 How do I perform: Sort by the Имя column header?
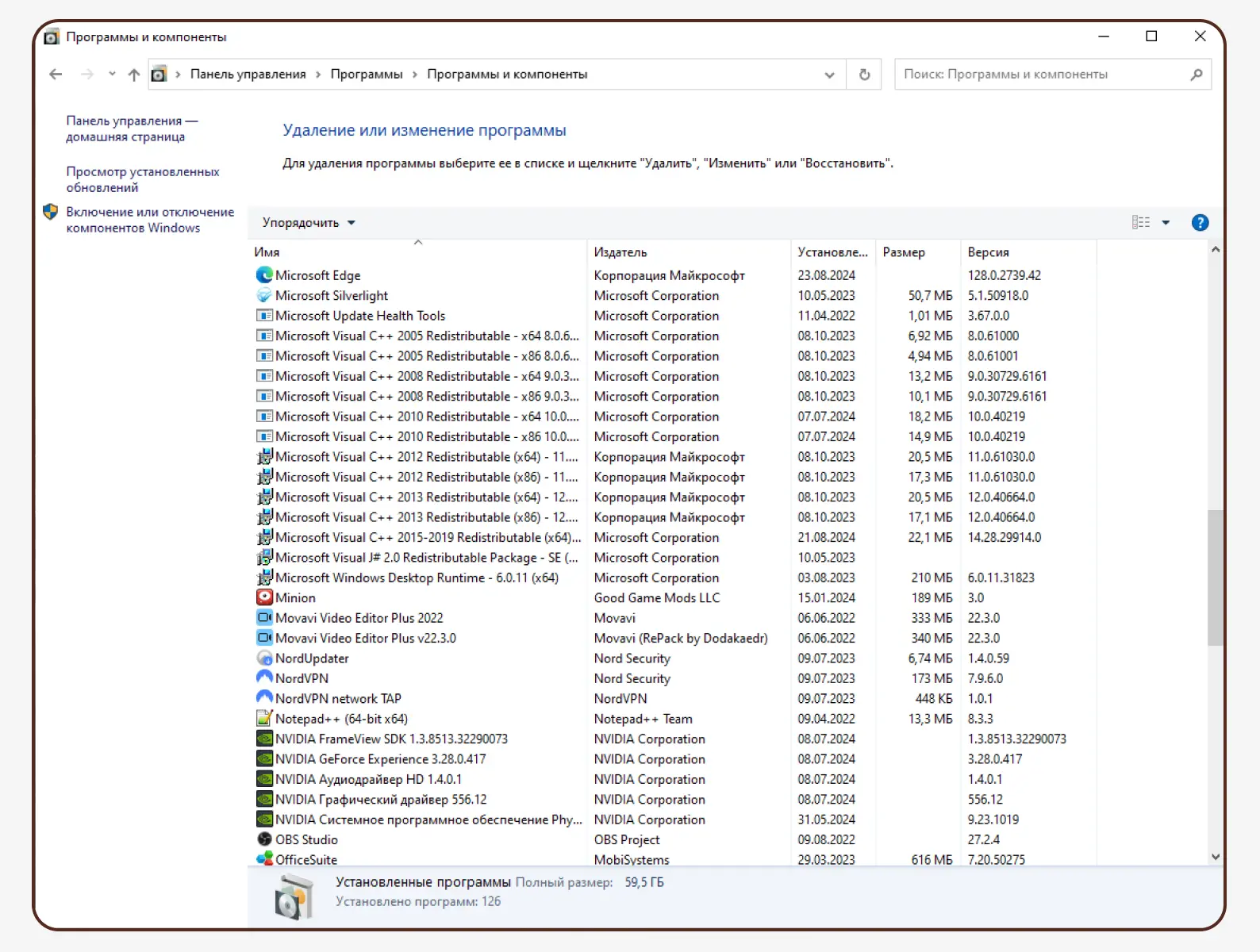(418, 251)
